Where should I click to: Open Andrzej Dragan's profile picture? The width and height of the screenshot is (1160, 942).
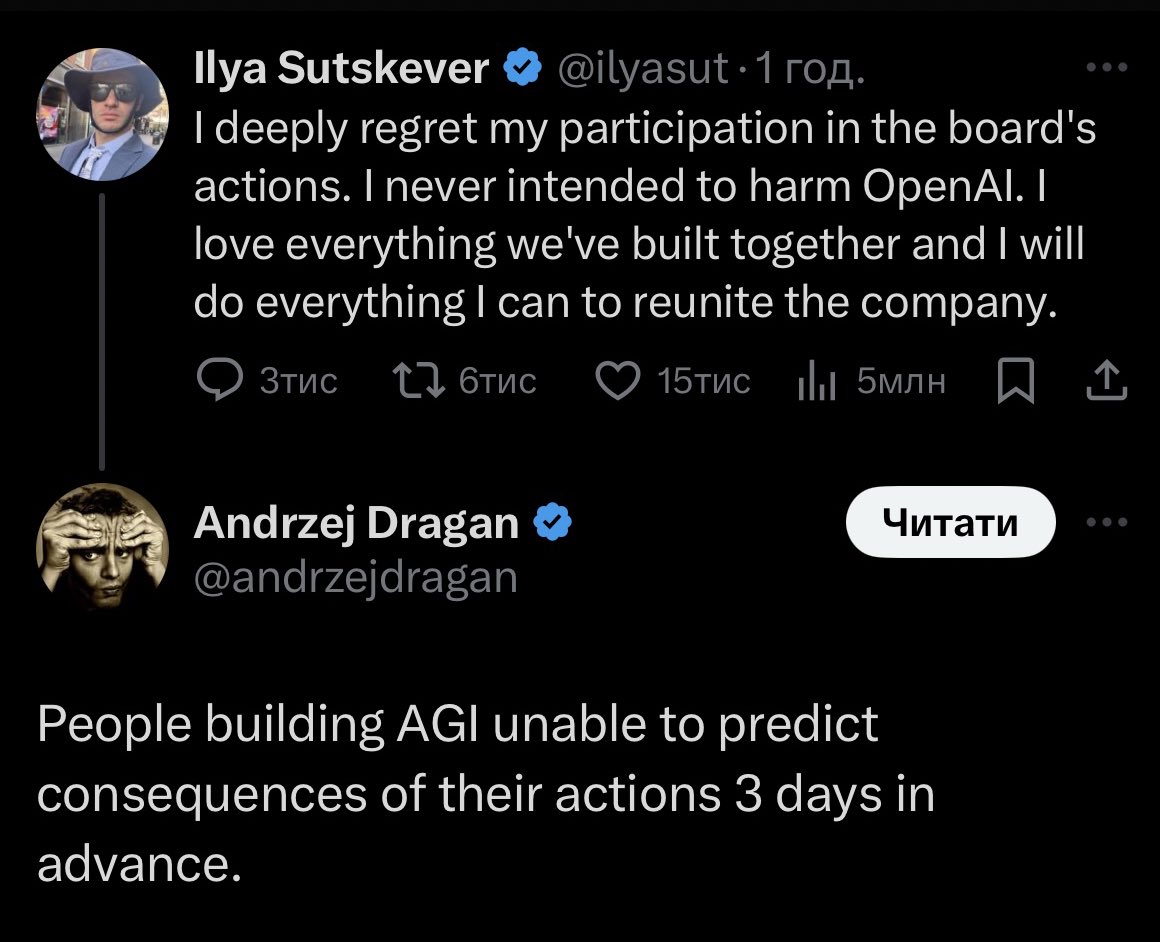point(103,546)
